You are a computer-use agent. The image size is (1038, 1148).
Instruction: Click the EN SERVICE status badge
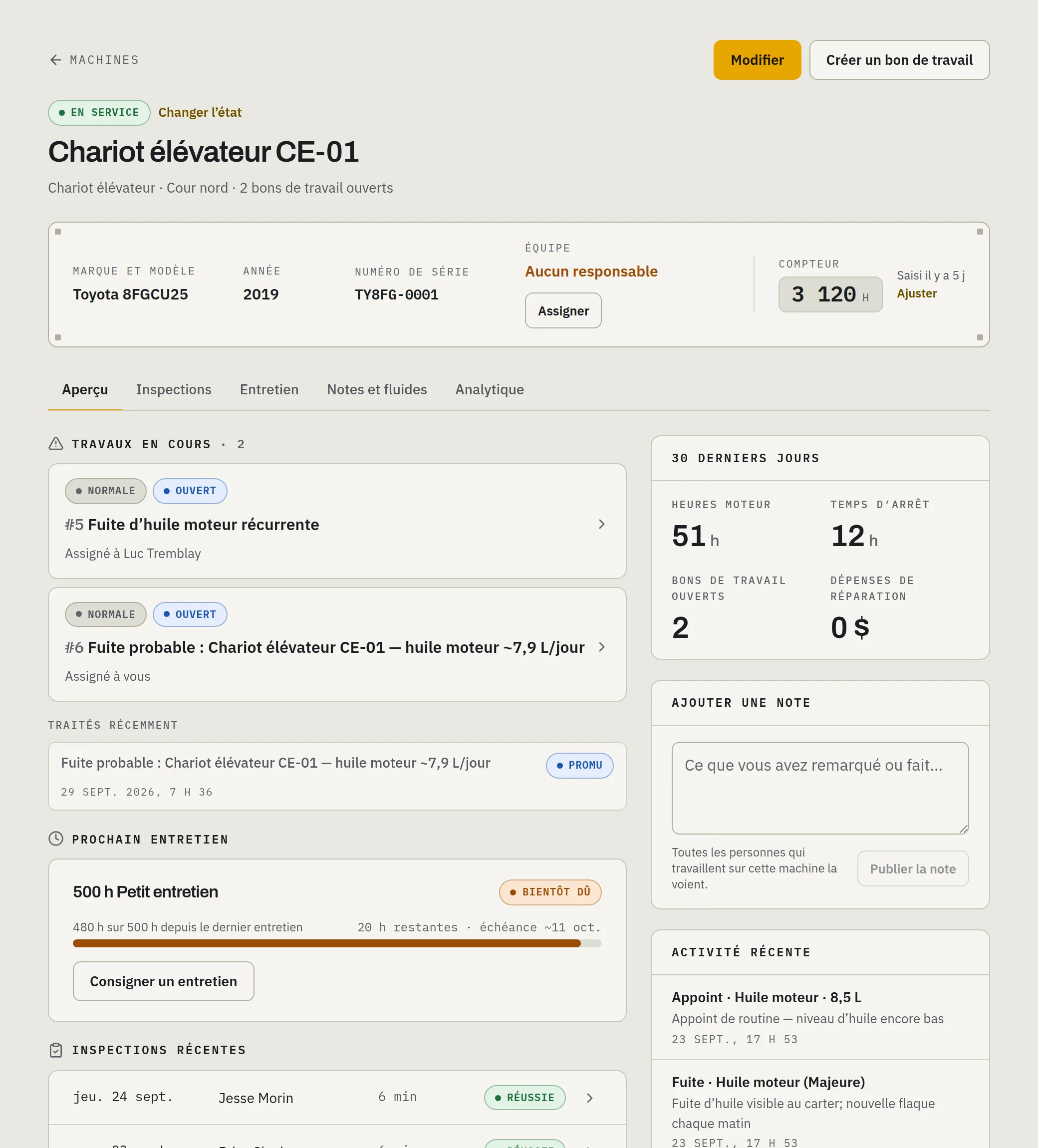coord(99,112)
